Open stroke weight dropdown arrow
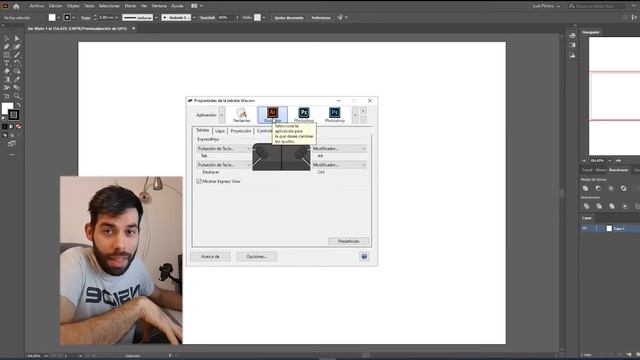 (116, 18)
